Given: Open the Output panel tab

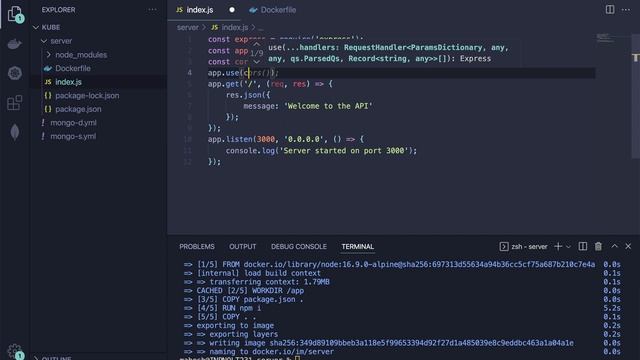Looking at the screenshot, I should 242,247.
